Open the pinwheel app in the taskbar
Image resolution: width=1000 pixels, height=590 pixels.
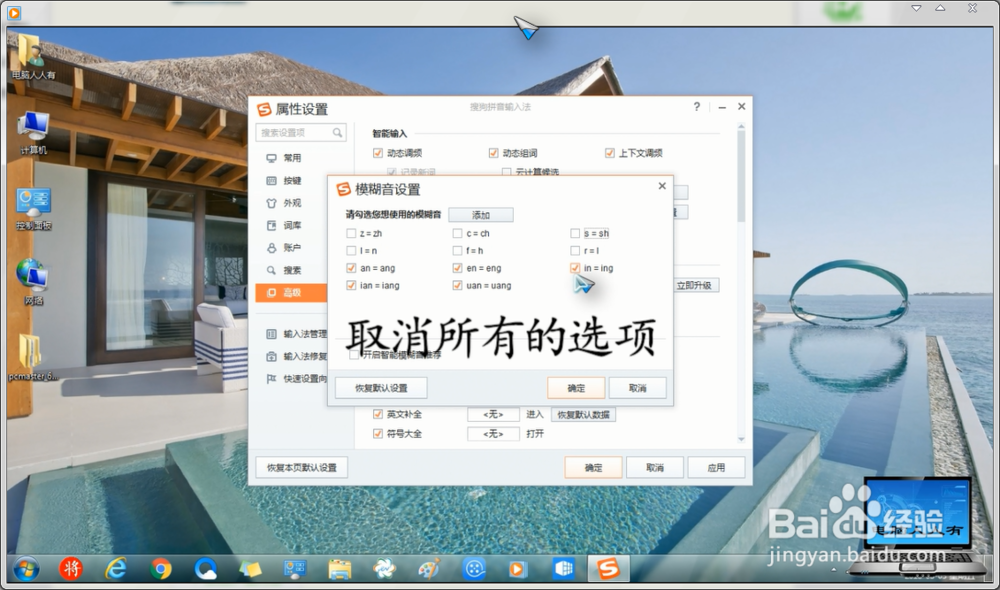point(385,568)
